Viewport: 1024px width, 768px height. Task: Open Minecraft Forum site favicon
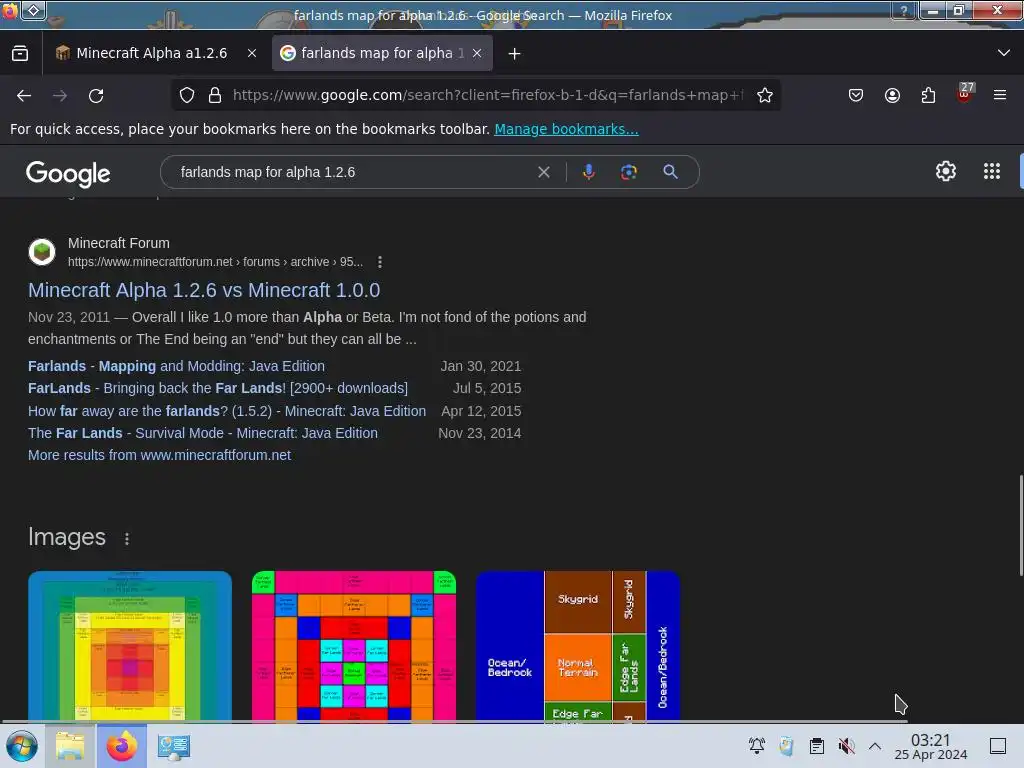point(42,252)
